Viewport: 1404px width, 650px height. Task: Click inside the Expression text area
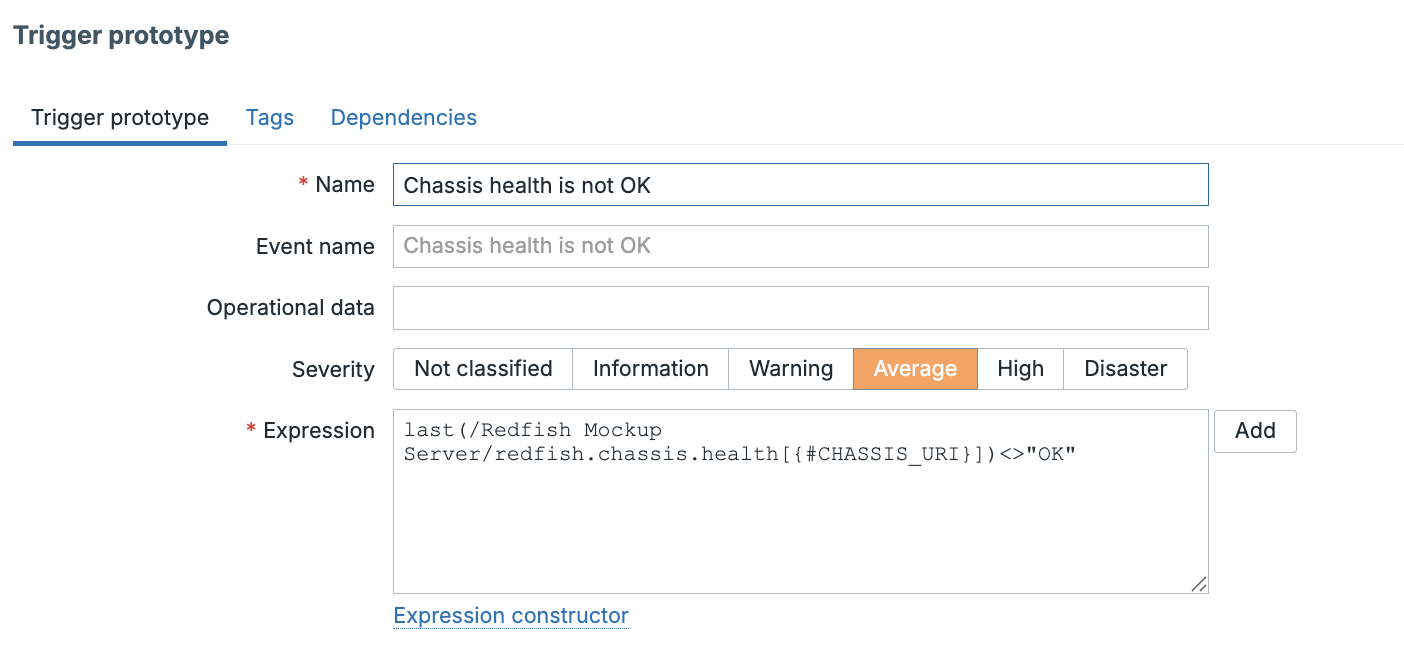[800, 520]
